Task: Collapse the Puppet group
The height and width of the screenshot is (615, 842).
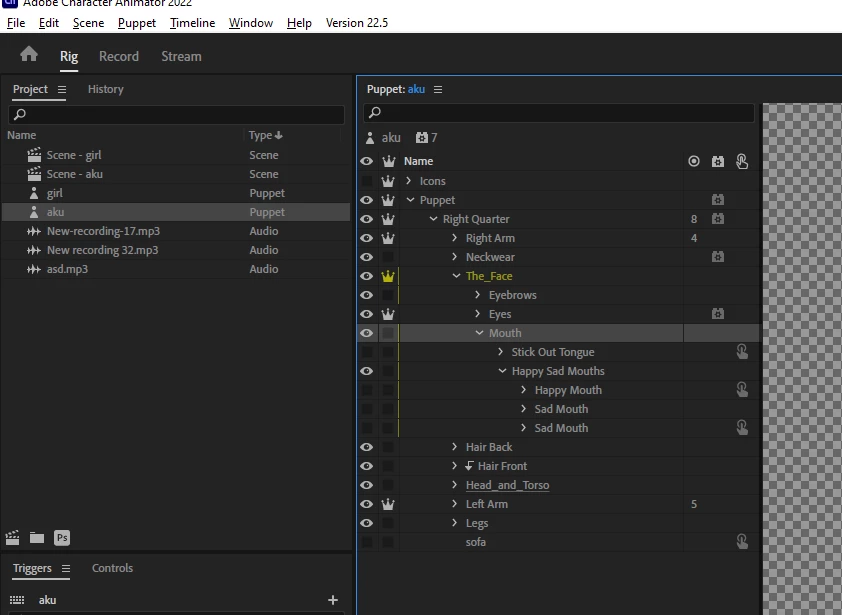Action: point(411,200)
